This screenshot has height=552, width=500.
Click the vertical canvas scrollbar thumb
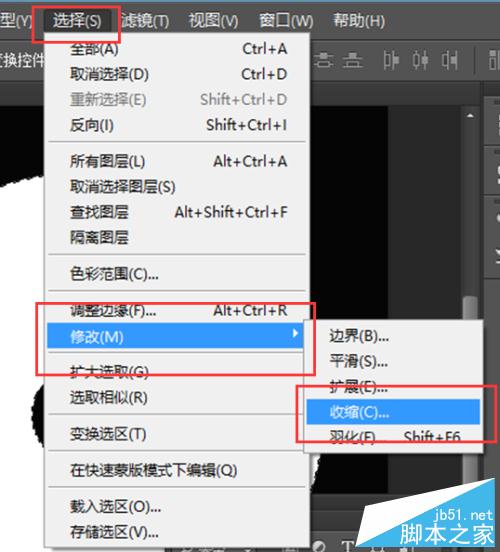pos(470,308)
